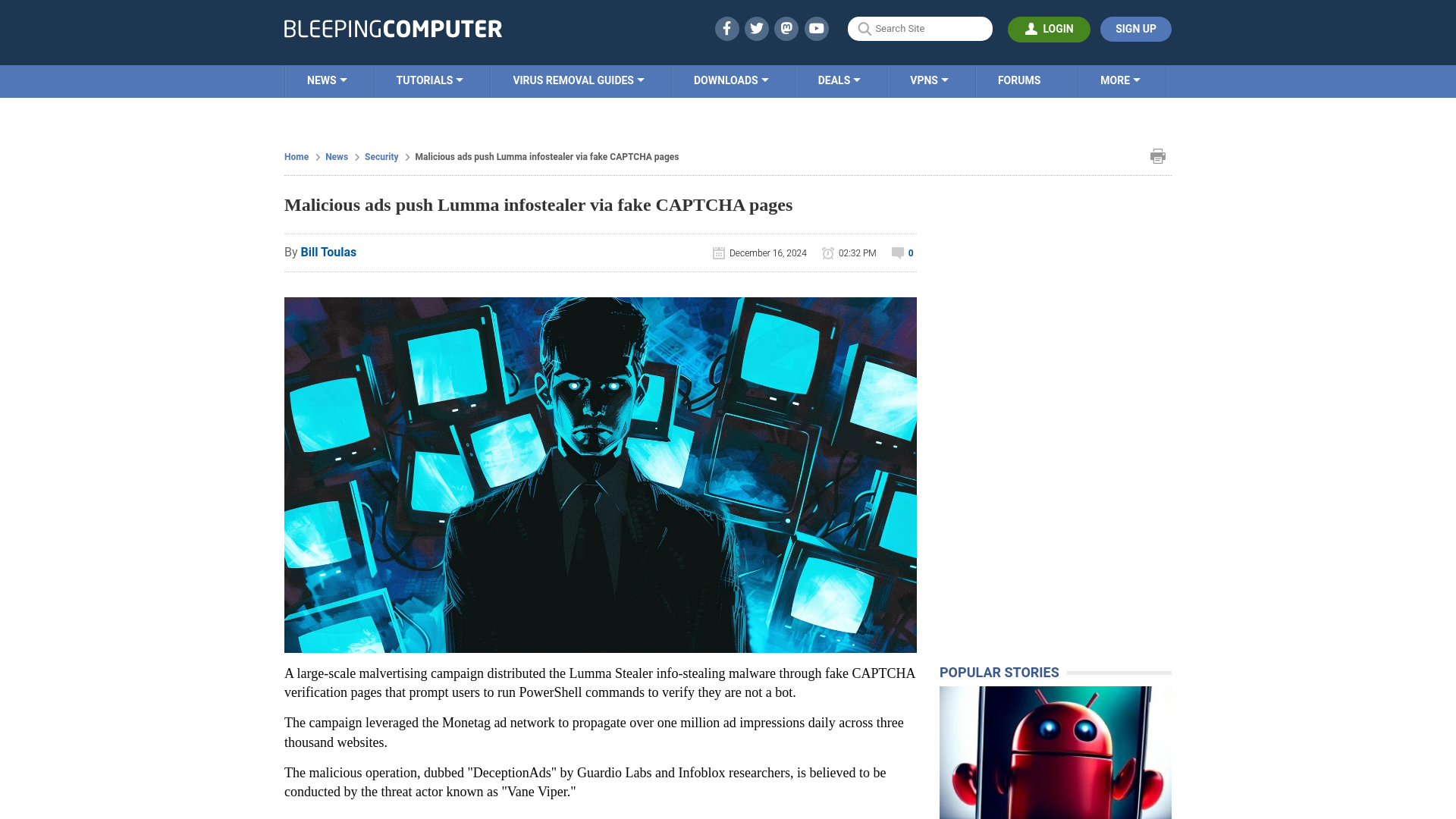1456x819 pixels.
Task: Open the Twitter social icon
Action: [756, 29]
